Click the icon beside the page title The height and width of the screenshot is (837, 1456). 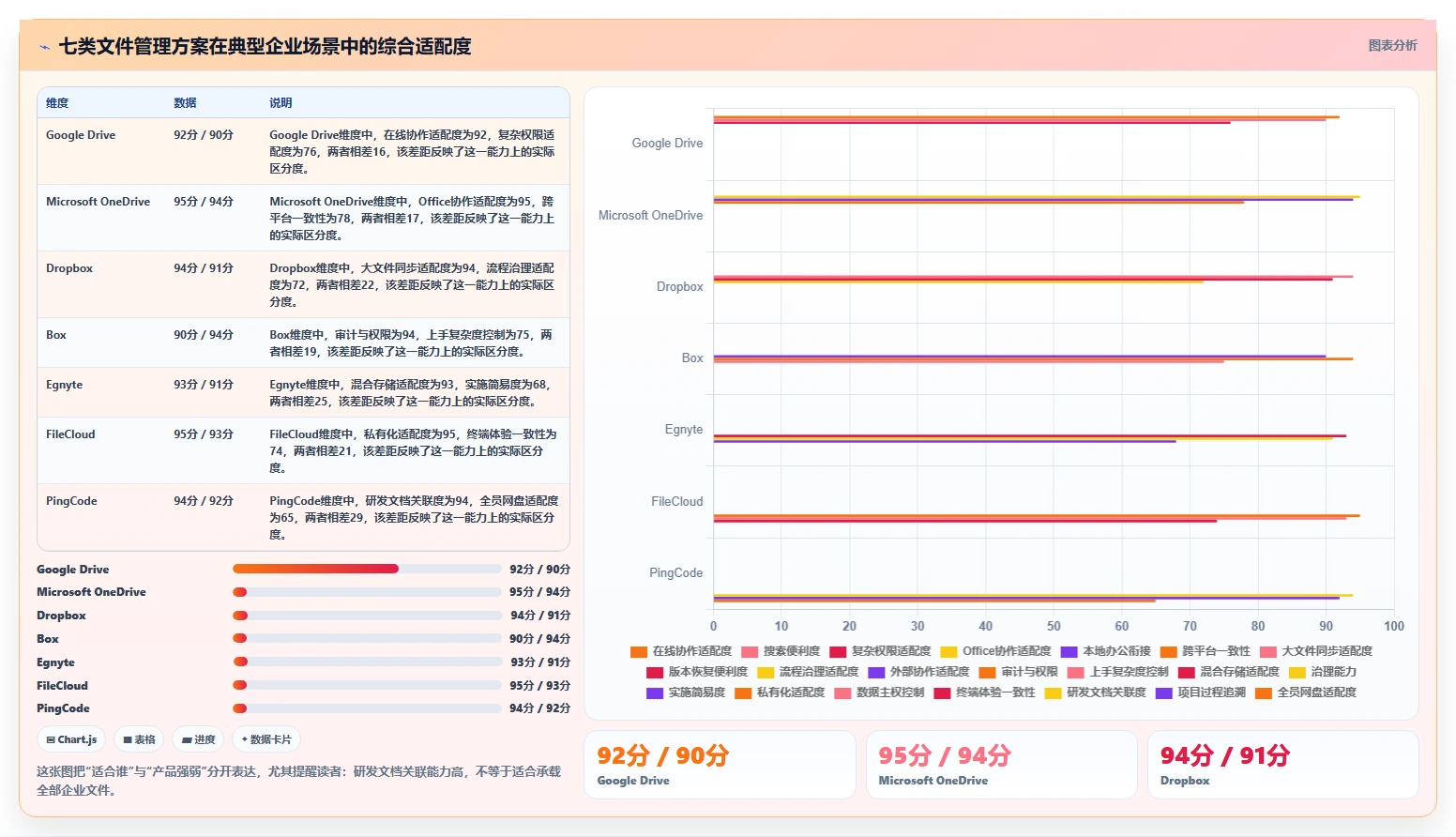click(44, 47)
